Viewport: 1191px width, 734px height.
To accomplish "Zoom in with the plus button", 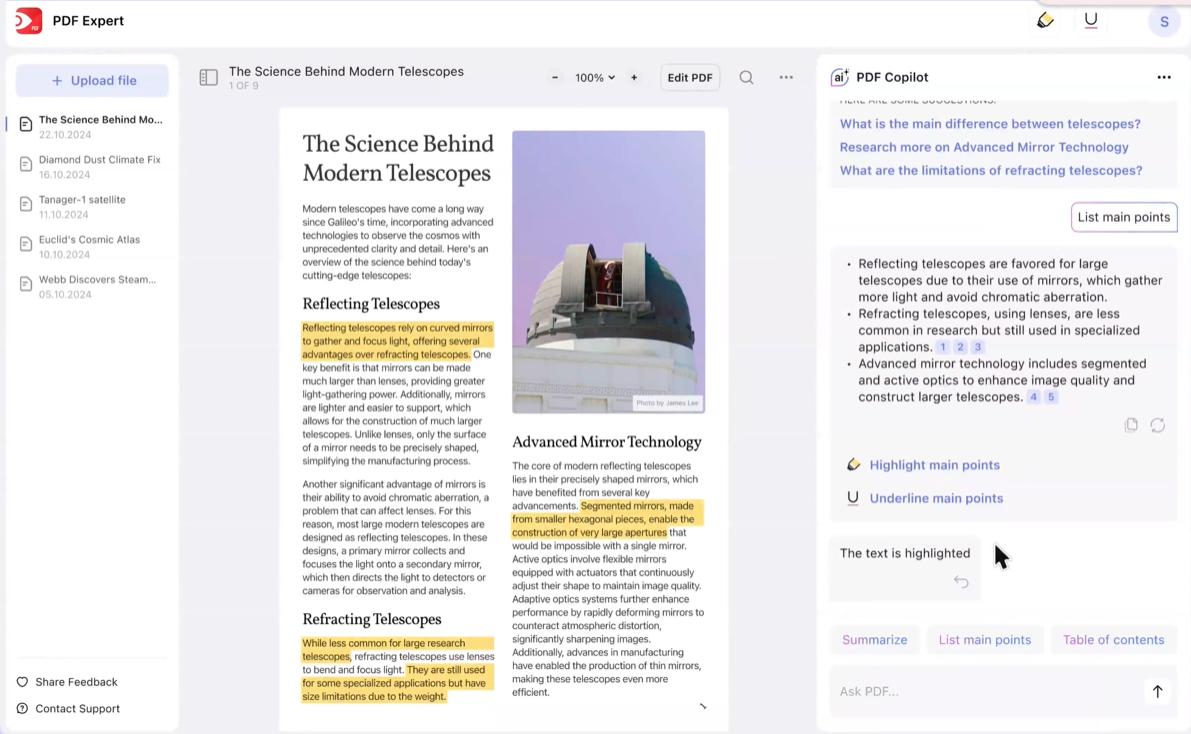I will coord(634,78).
